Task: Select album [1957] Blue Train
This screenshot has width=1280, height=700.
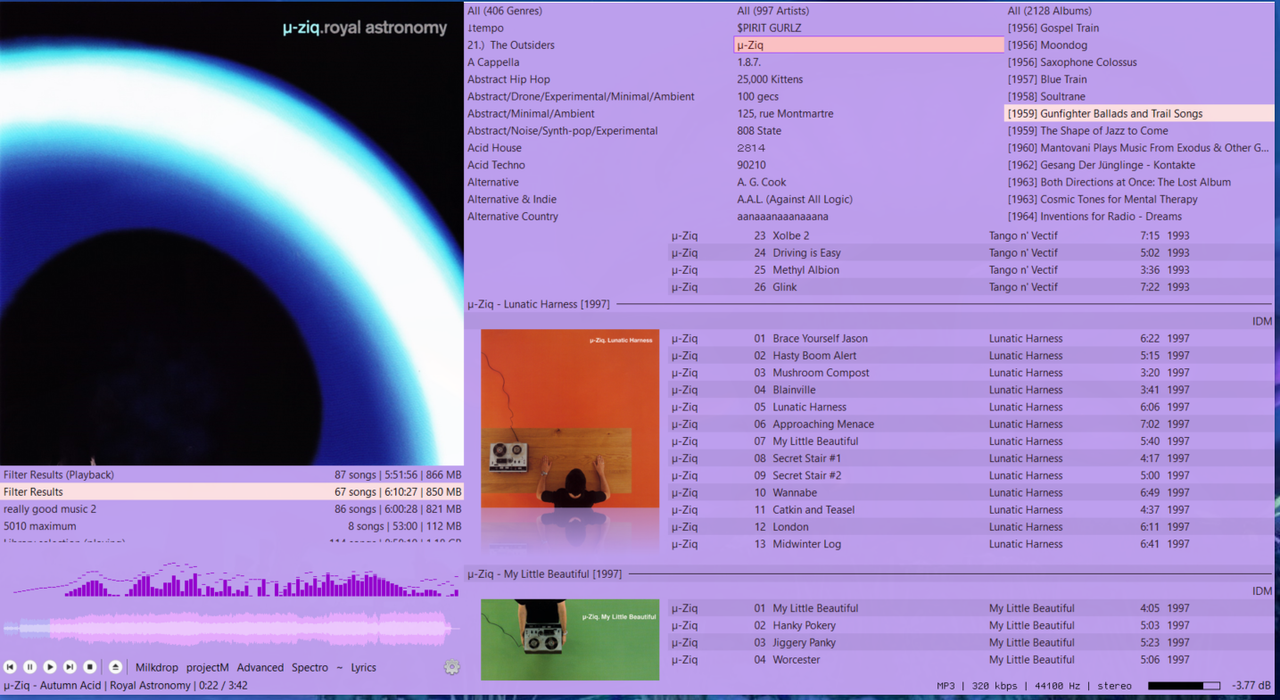Action: click(1140, 79)
